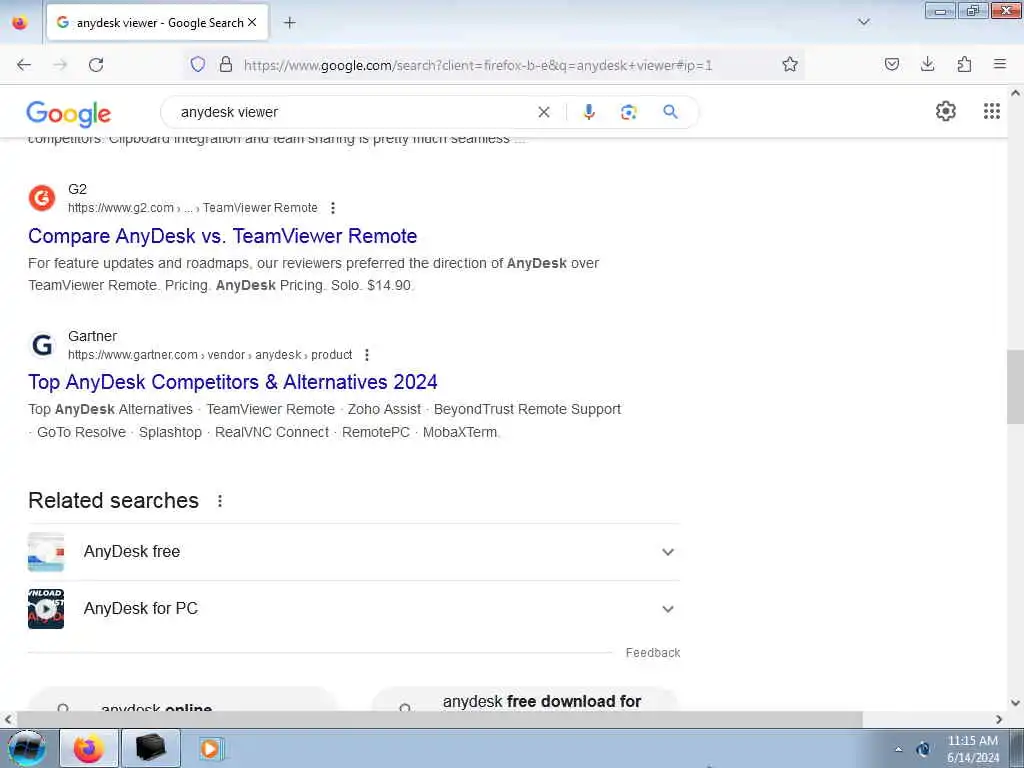Click the scroll up arrow
The image size is (1024, 768).
pos(1015,93)
